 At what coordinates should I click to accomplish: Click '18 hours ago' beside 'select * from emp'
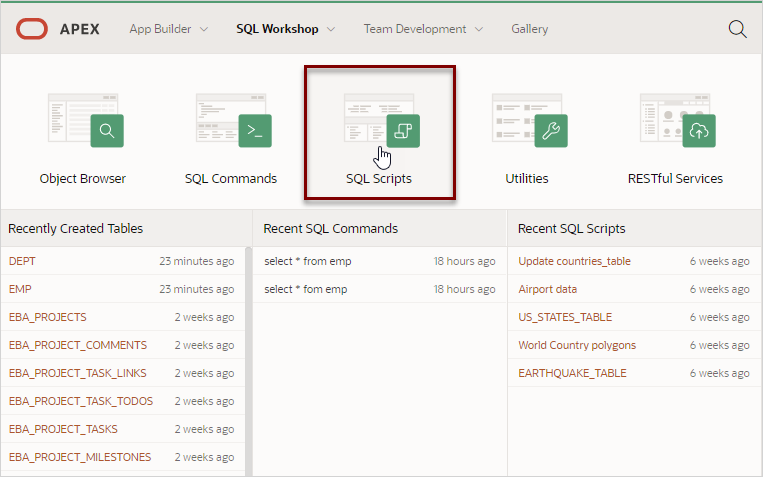point(464,261)
